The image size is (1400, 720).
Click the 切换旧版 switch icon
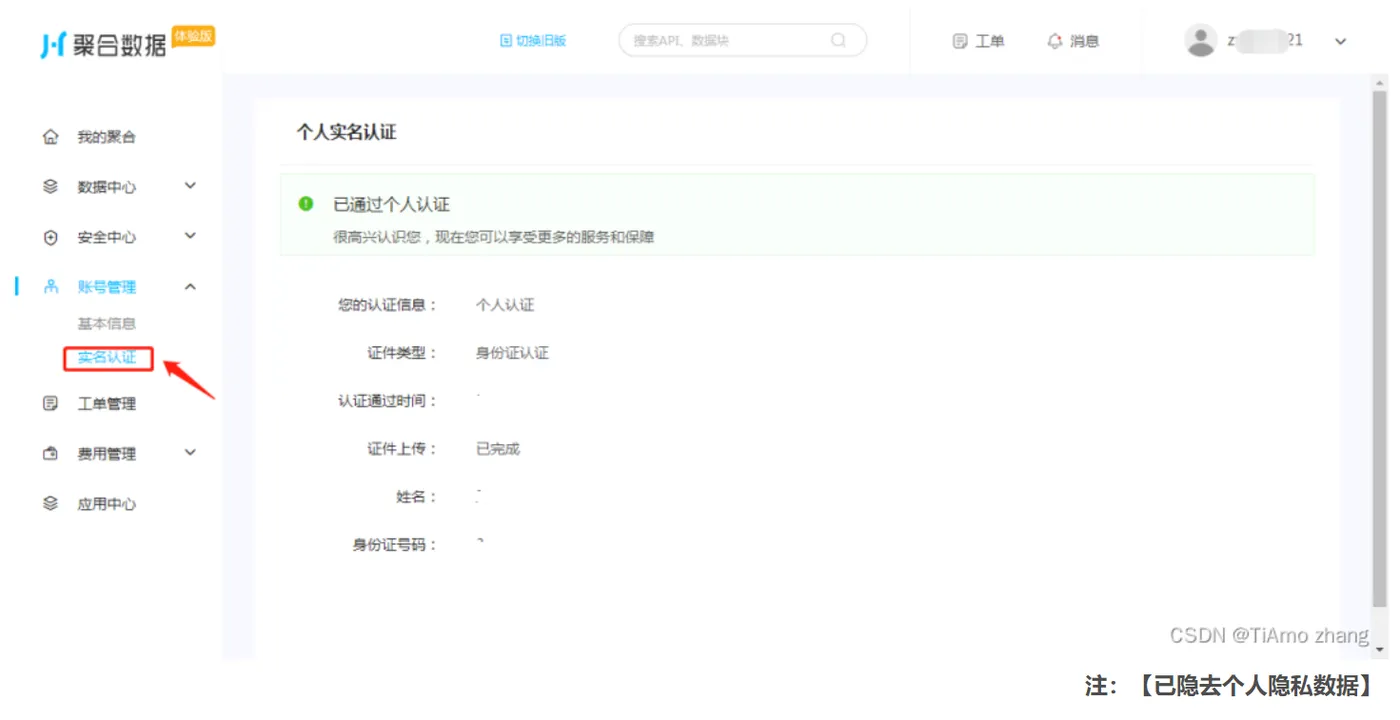(506, 41)
